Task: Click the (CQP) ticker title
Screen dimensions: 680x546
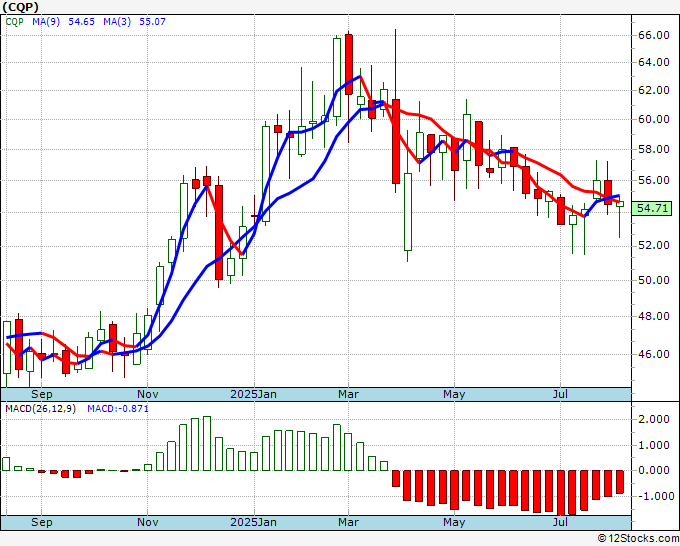Action: (x=20, y=7)
